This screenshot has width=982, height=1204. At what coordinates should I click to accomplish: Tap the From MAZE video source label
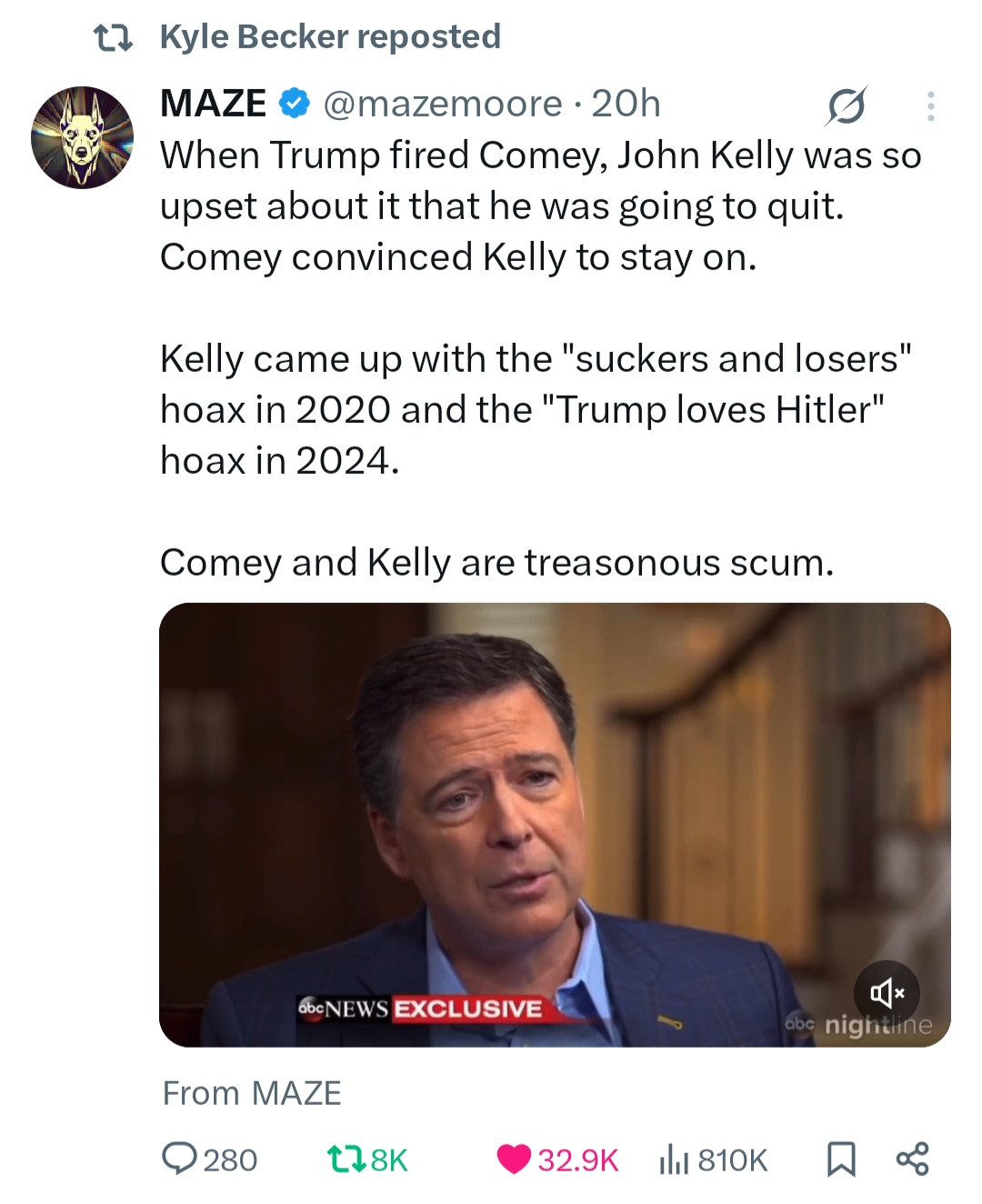click(252, 1092)
